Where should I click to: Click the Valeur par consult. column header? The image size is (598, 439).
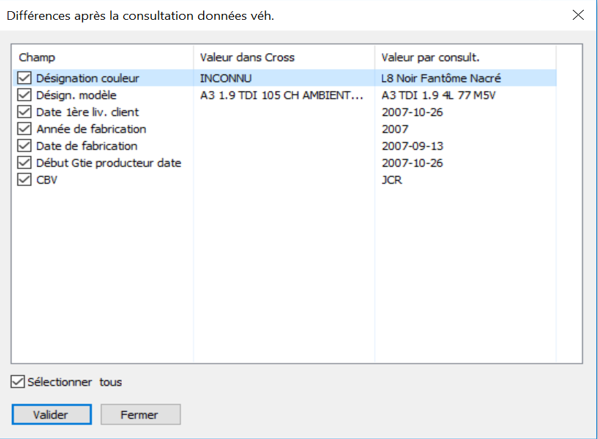click(x=465, y=57)
